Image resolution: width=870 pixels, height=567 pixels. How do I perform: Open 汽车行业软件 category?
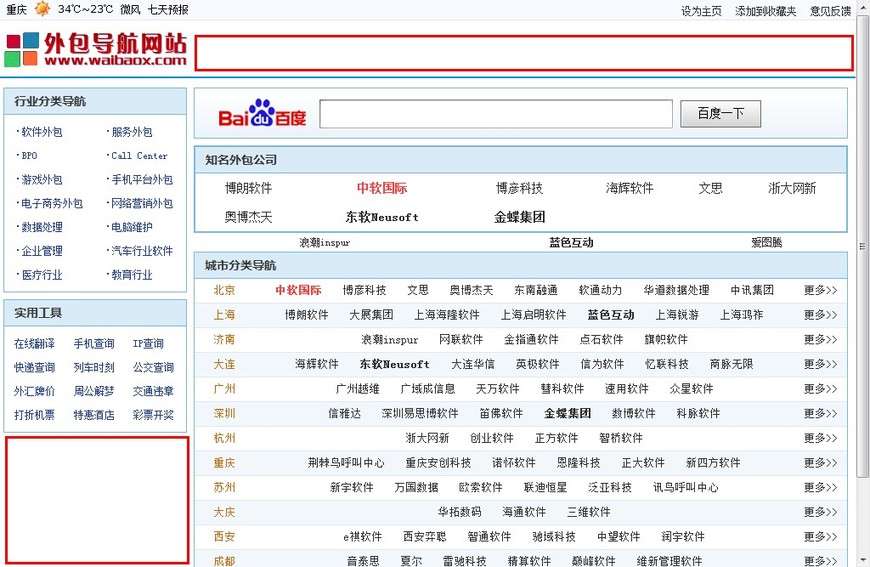[142, 251]
